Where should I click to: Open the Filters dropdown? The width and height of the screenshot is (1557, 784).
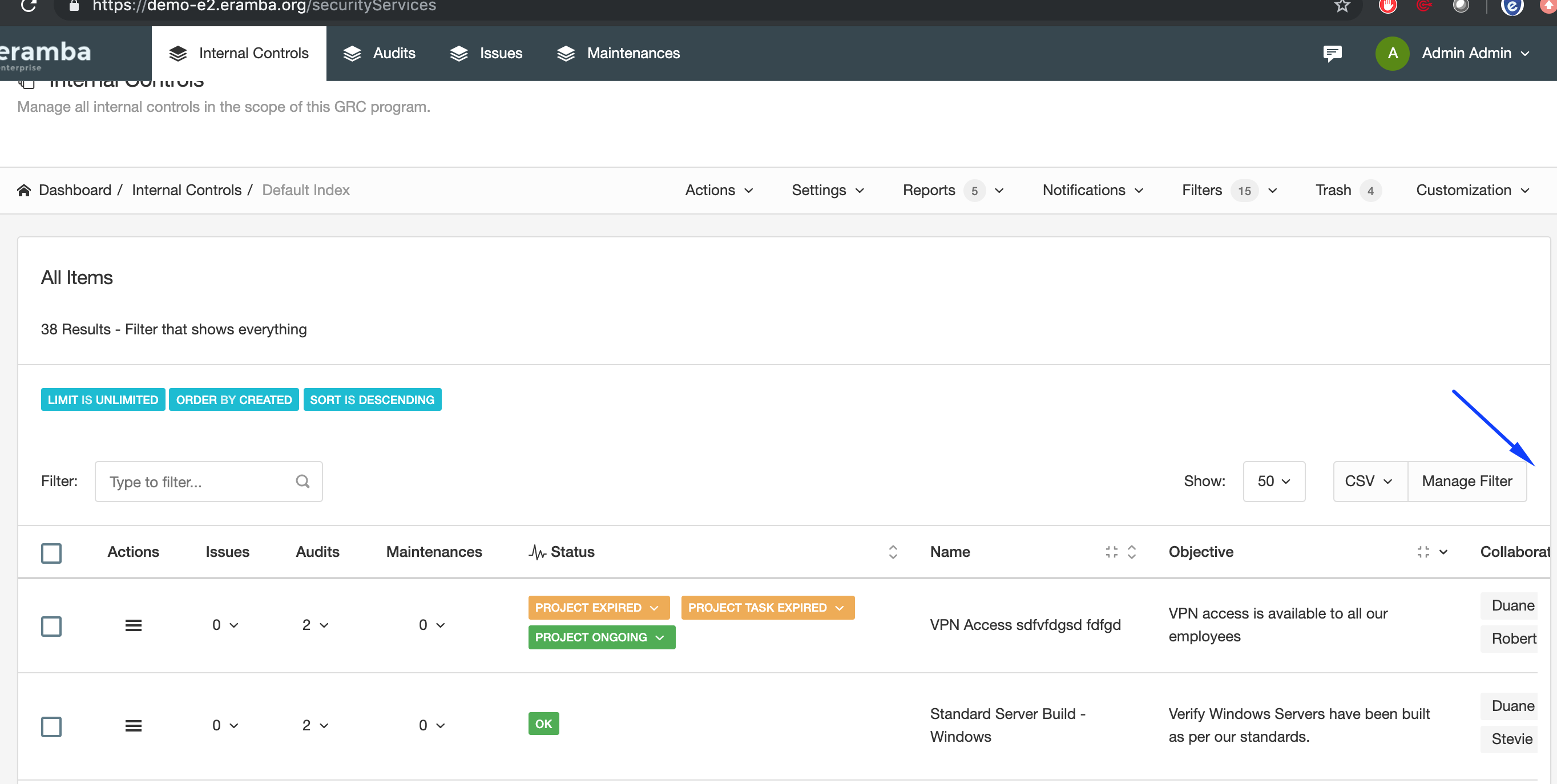tap(1229, 191)
